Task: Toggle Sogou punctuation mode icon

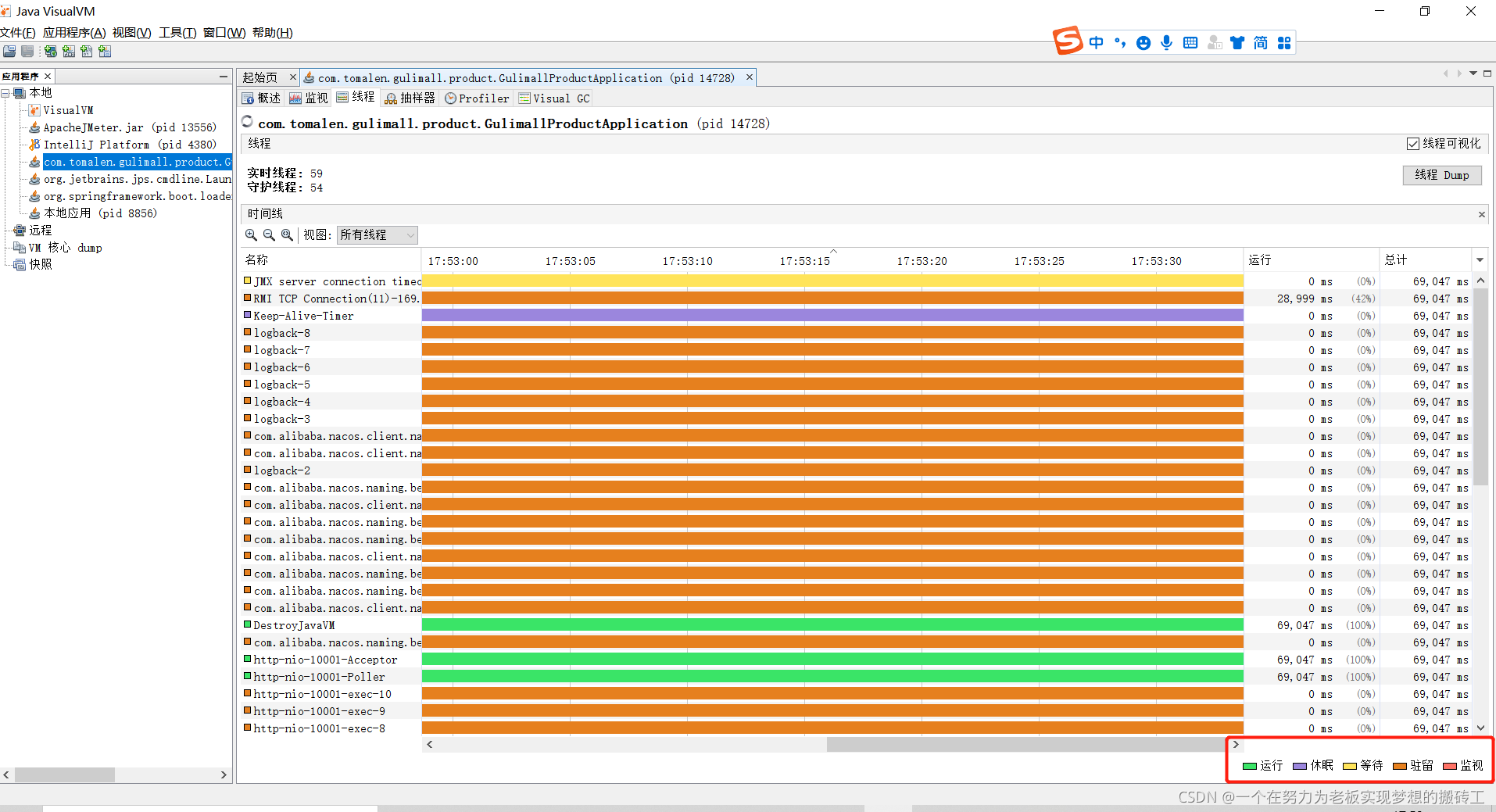Action: [1120, 43]
